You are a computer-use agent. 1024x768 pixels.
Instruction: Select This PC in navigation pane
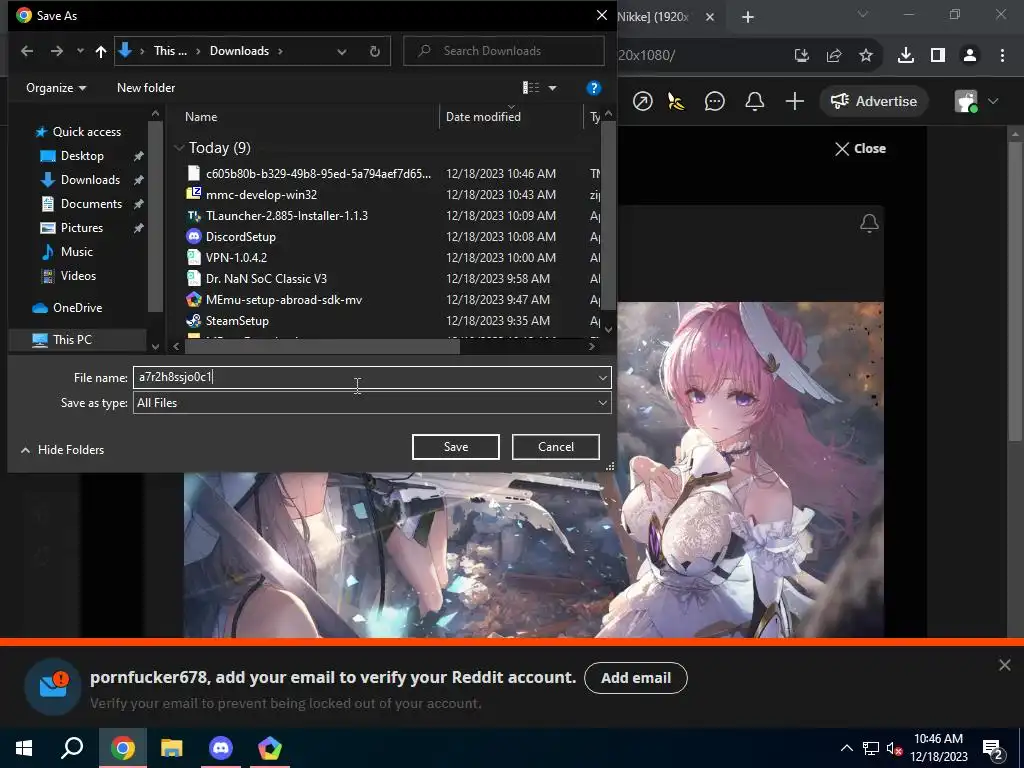coord(72,340)
